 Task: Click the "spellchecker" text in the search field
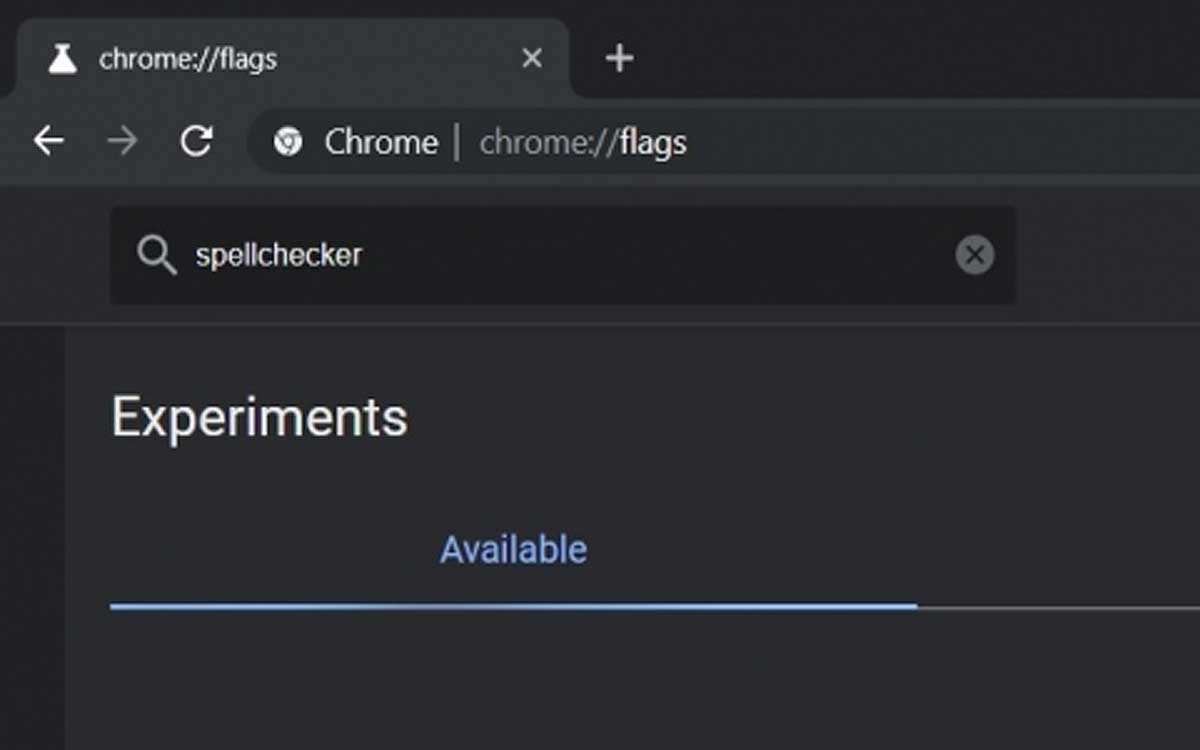[278, 255]
